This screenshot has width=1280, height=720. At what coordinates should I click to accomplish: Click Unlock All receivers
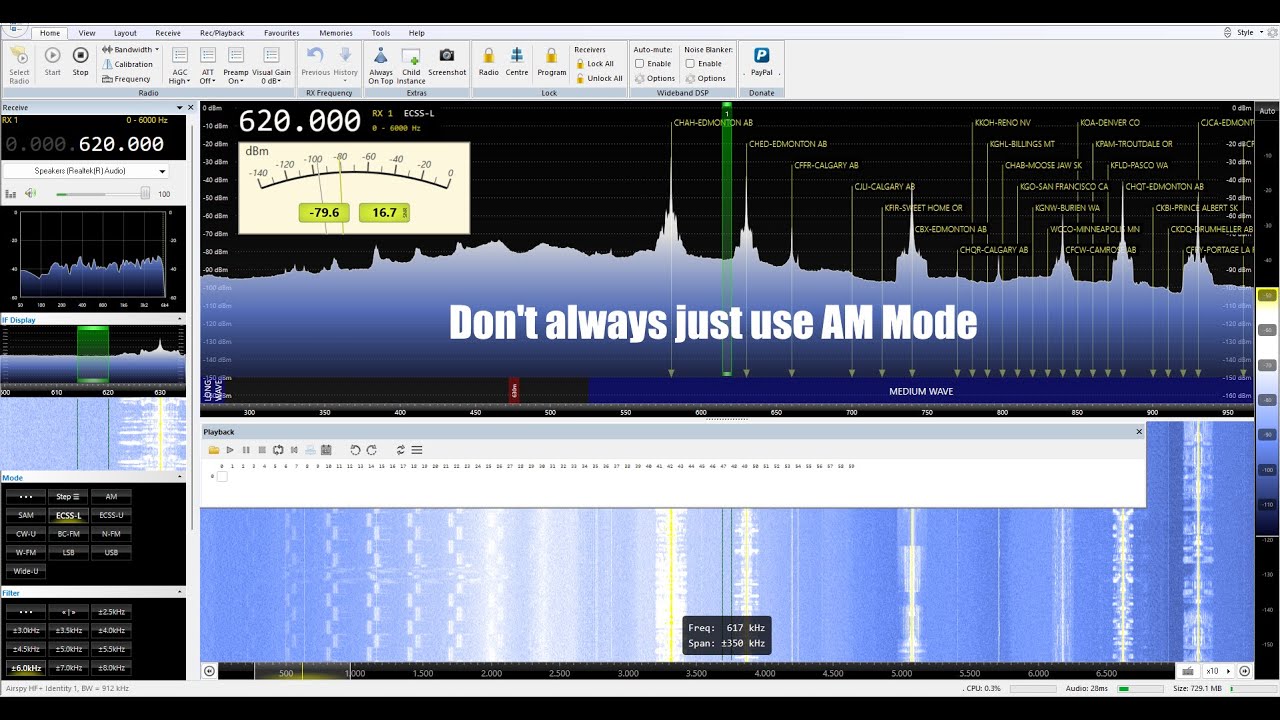point(598,78)
